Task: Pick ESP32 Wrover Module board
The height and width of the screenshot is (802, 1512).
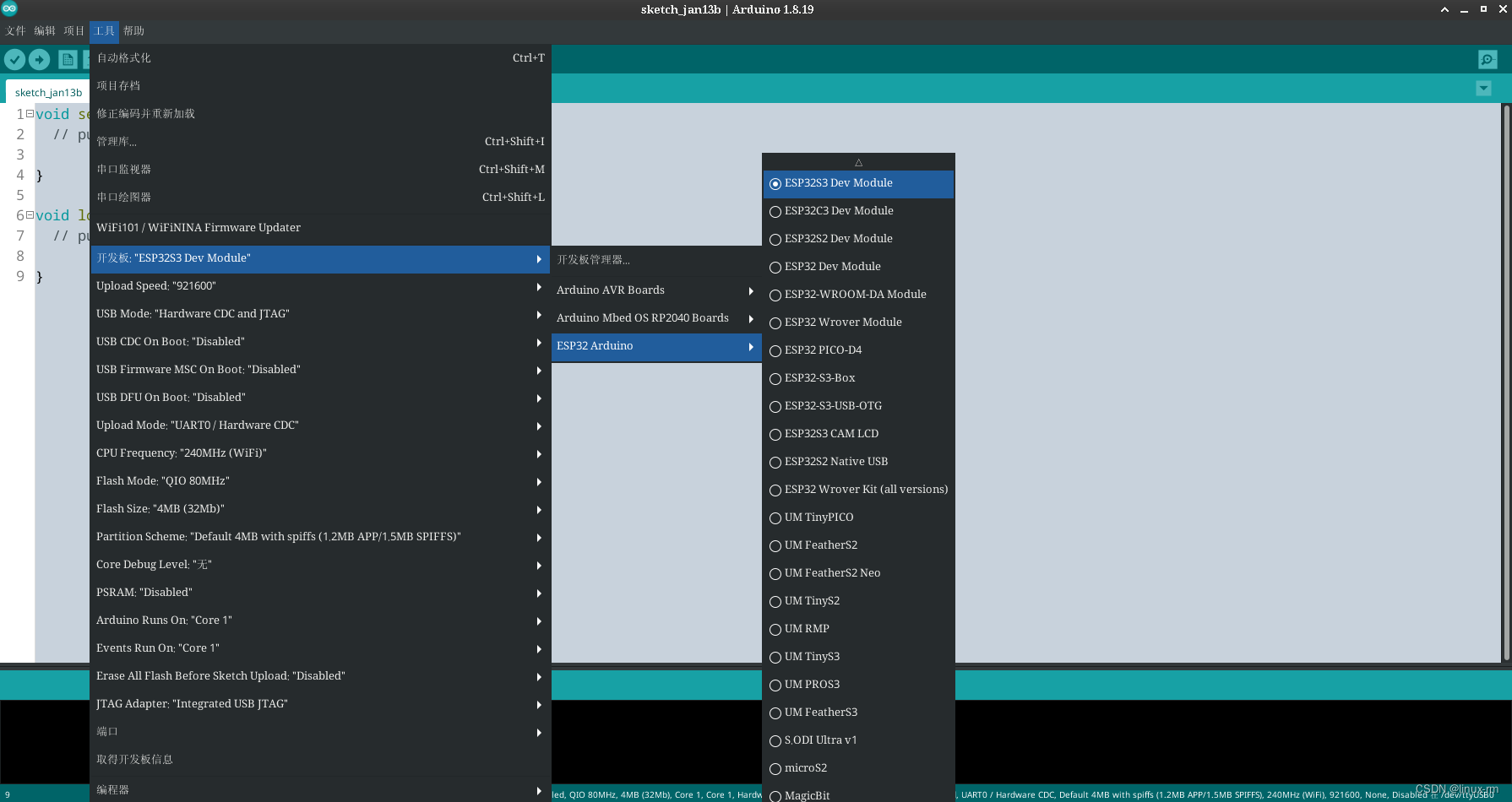Action: click(858, 322)
